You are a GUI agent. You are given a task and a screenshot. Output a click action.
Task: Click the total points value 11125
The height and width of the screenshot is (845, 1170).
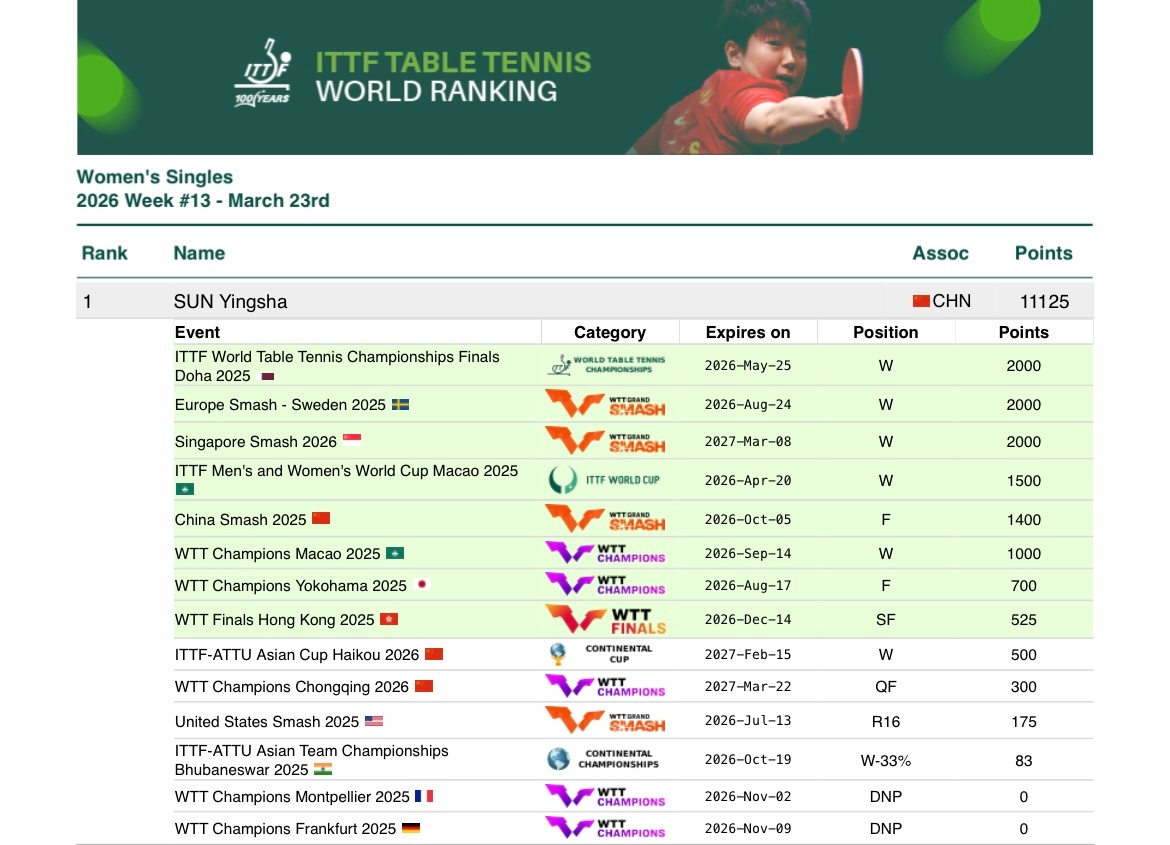(1044, 302)
